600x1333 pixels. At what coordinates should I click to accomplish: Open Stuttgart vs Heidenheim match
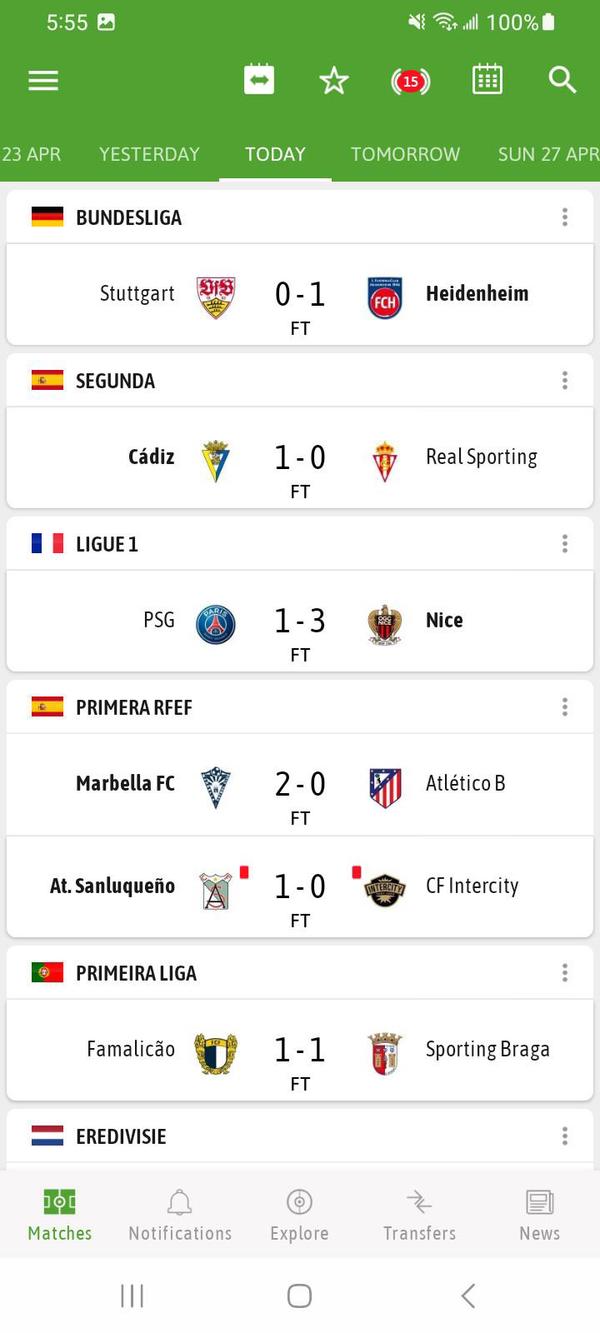(x=300, y=296)
